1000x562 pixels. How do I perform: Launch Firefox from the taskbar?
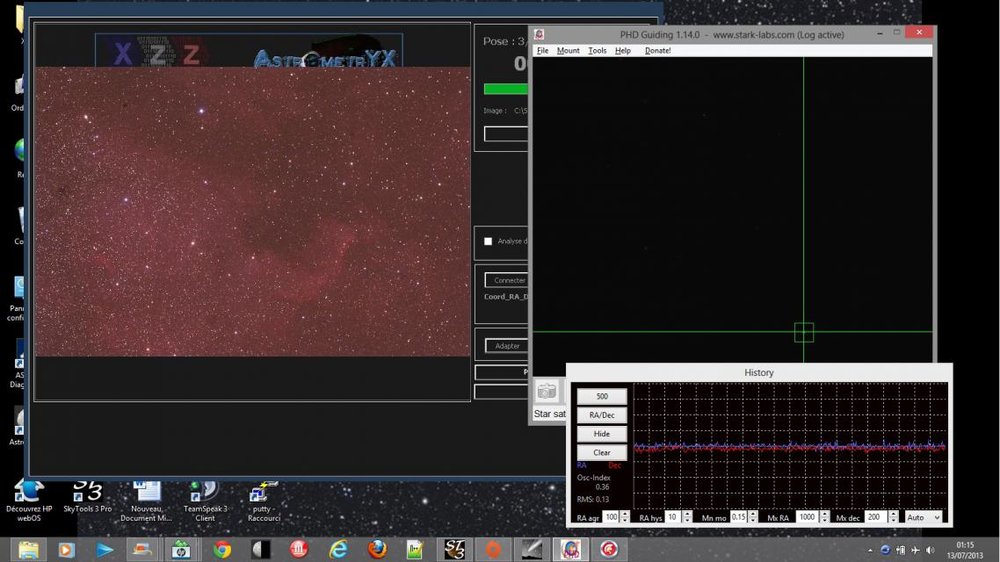(x=377, y=549)
